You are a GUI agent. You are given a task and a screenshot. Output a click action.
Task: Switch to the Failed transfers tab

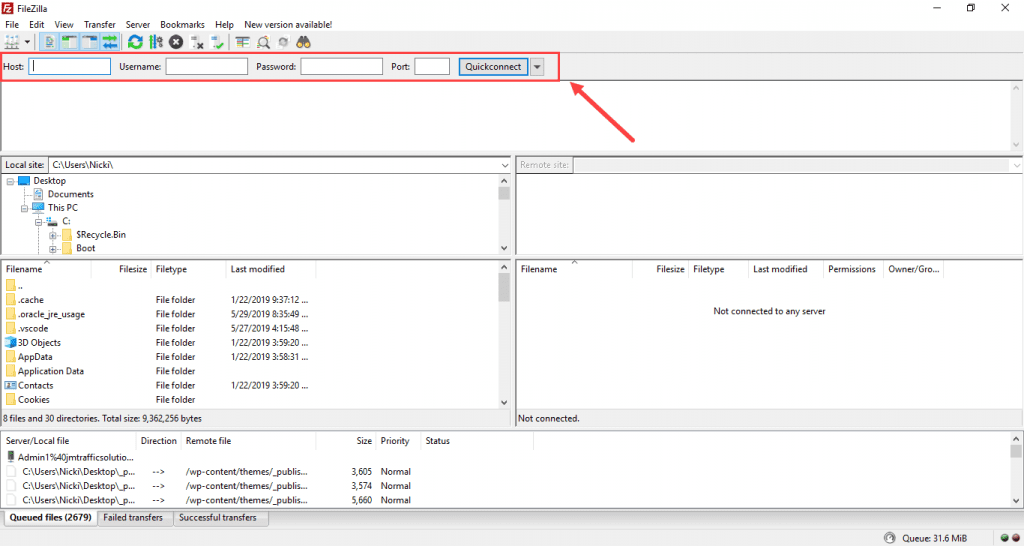pos(135,518)
